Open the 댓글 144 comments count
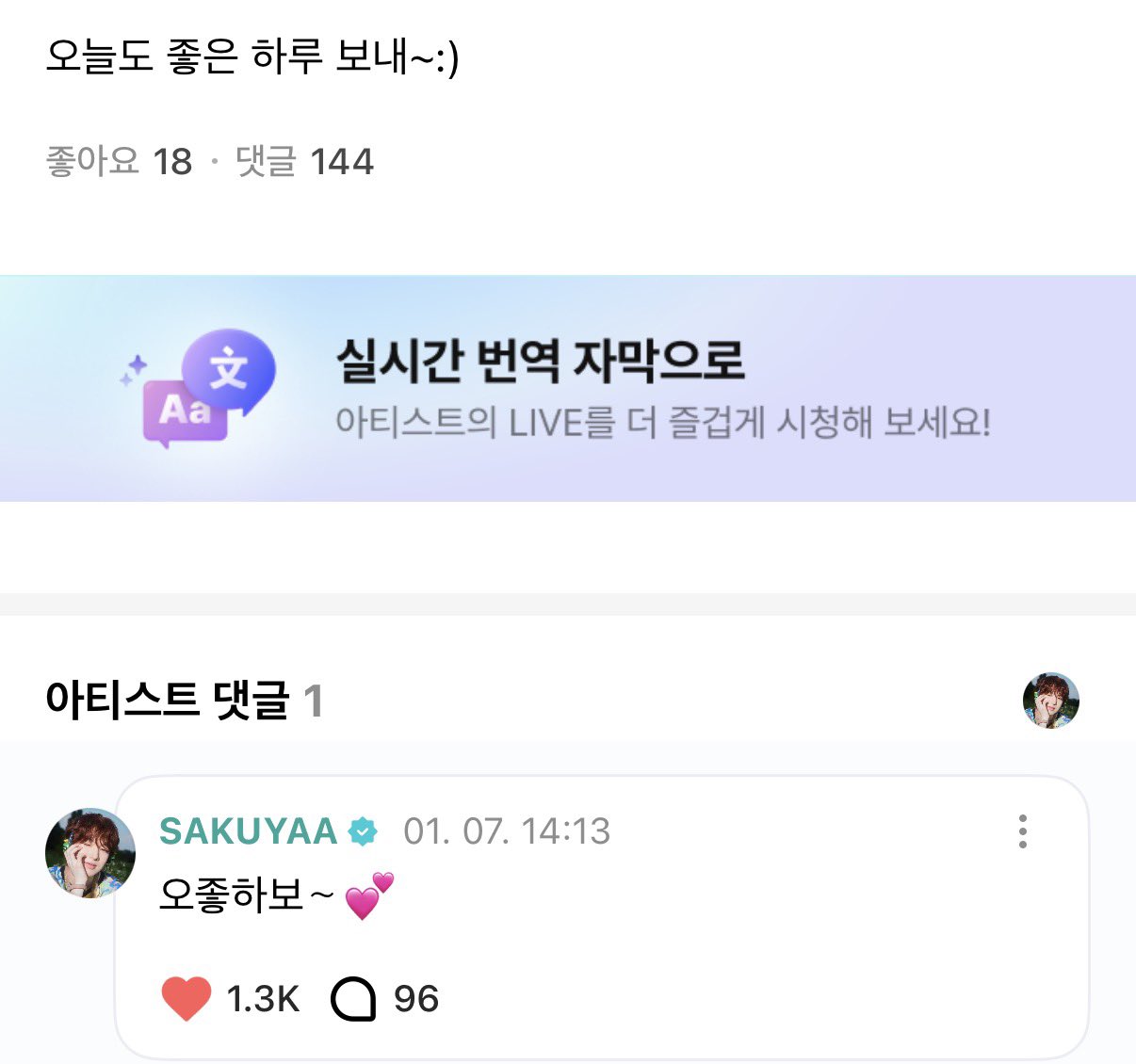 [x=304, y=162]
